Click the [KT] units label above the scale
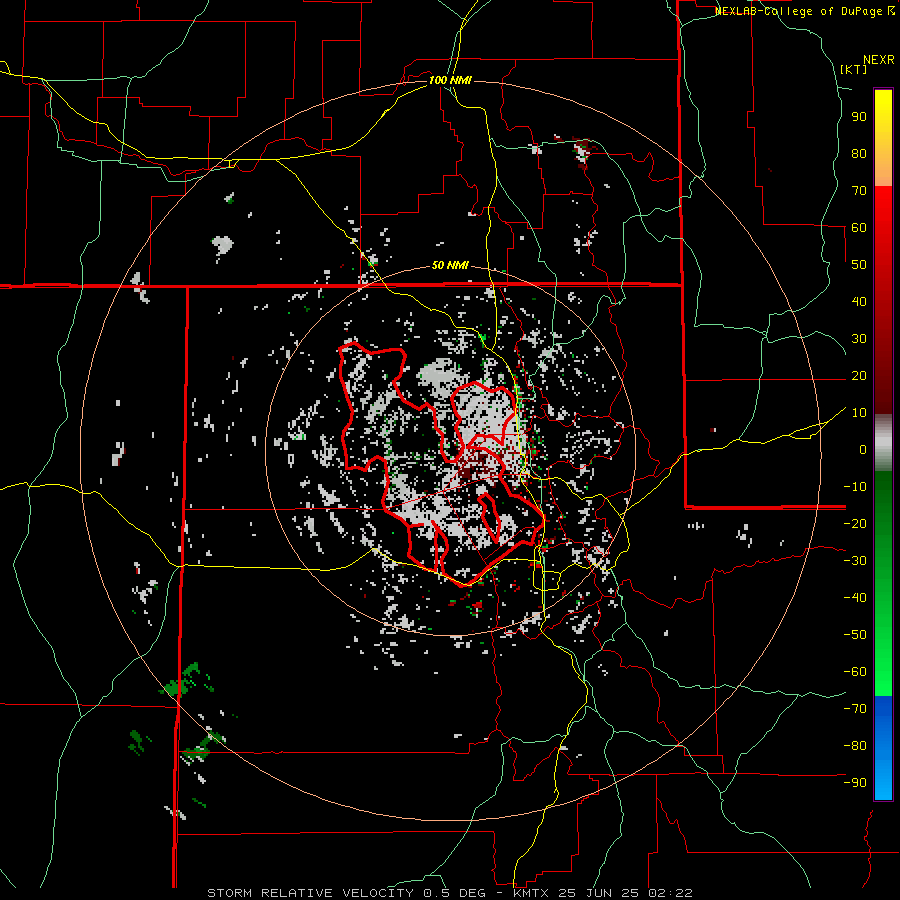This screenshot has height=900, width=900. point(854,69)
